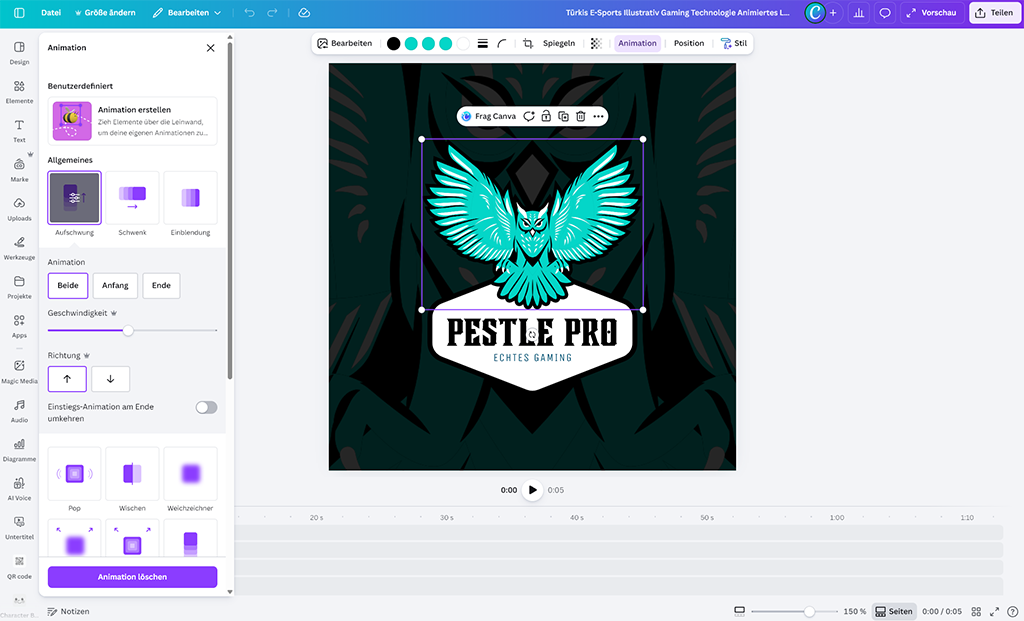Select the white color swatch

coord(463,43)
